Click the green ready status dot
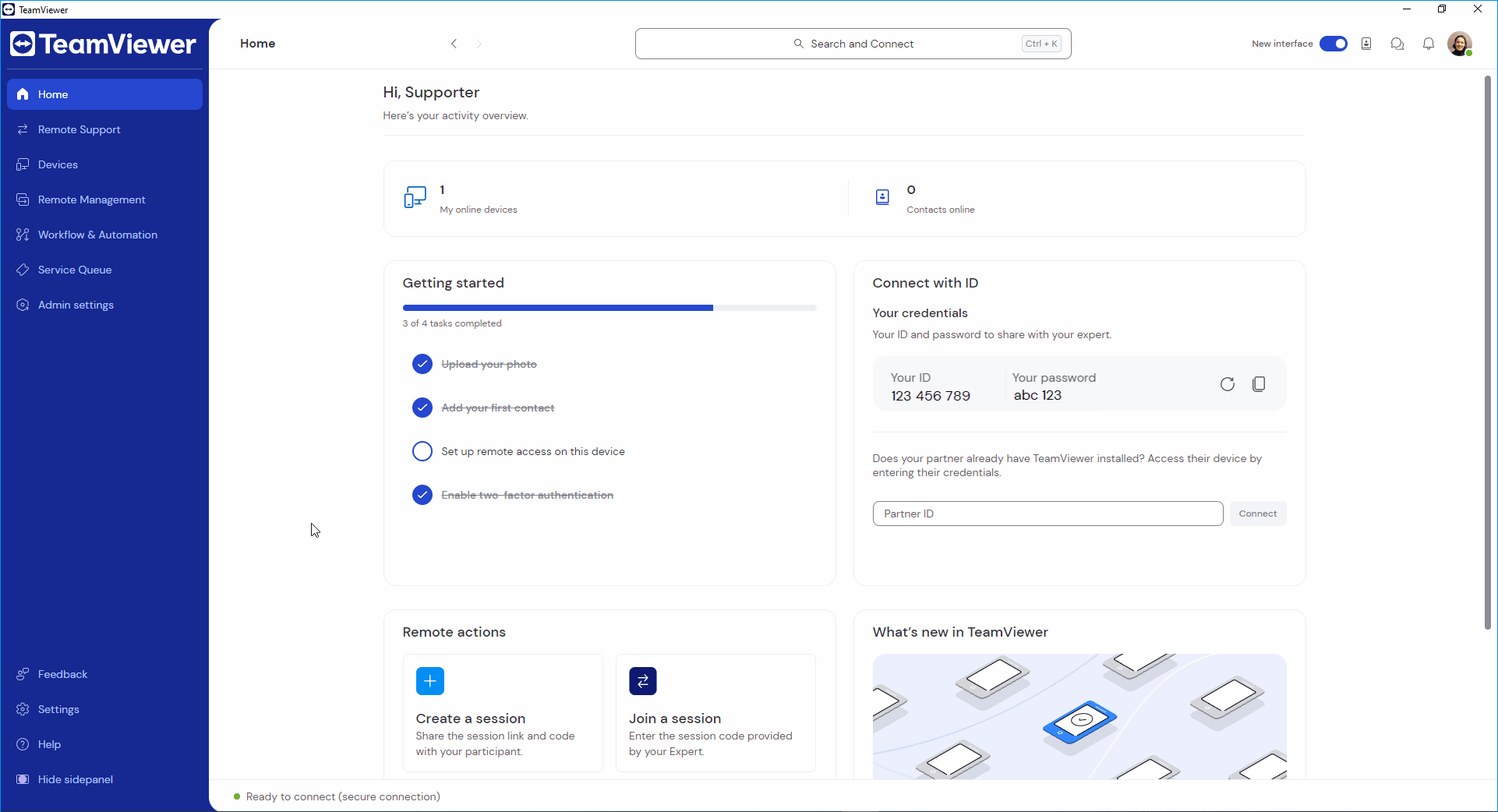The height and width of the screenshot is (812, 1498). pyautogui.click(x=237, y=796)
